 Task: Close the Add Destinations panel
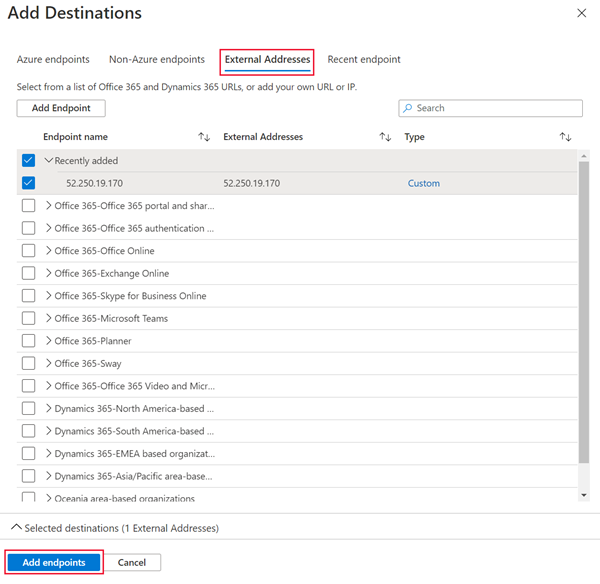(x=582, y=13)
